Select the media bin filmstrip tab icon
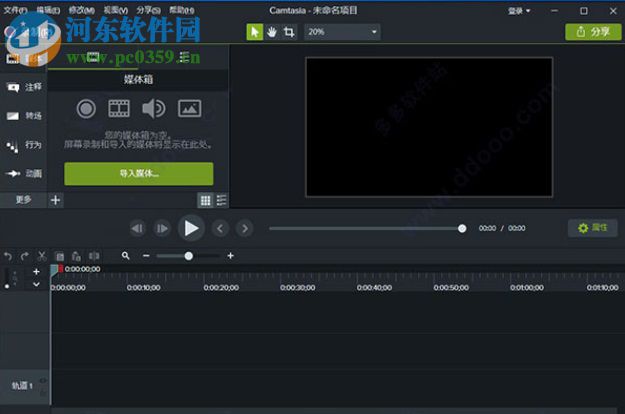 point(93,58)
